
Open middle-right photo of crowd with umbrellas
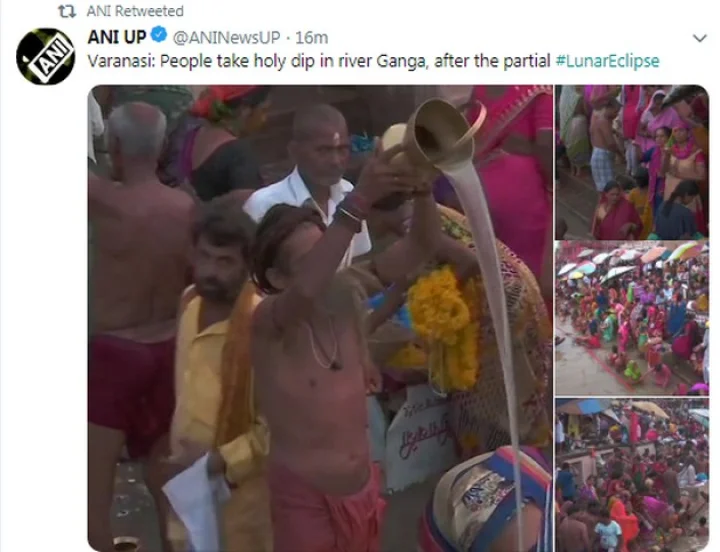click(x=632, y=319)
